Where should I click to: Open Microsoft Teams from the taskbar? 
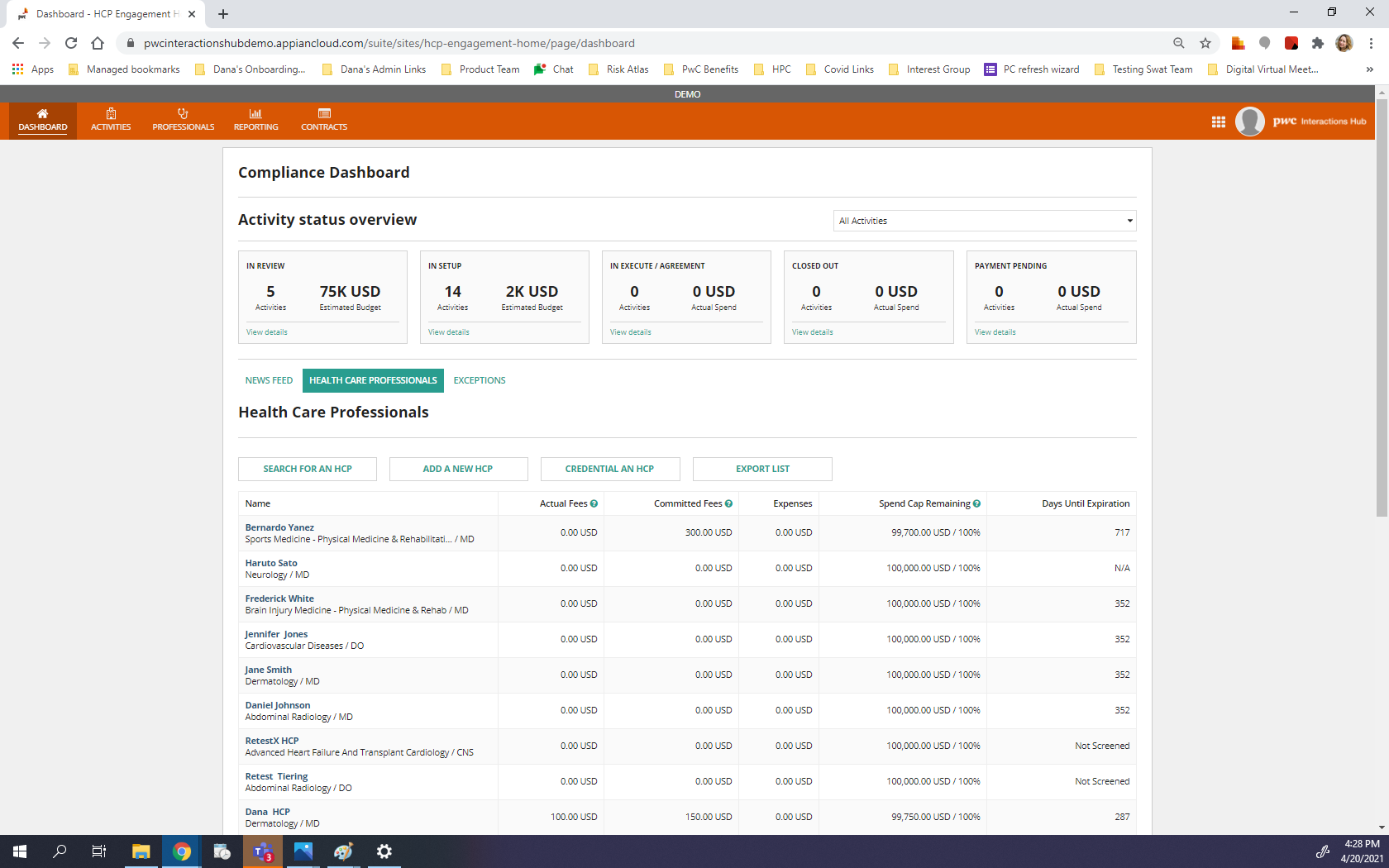click(263, 851)
